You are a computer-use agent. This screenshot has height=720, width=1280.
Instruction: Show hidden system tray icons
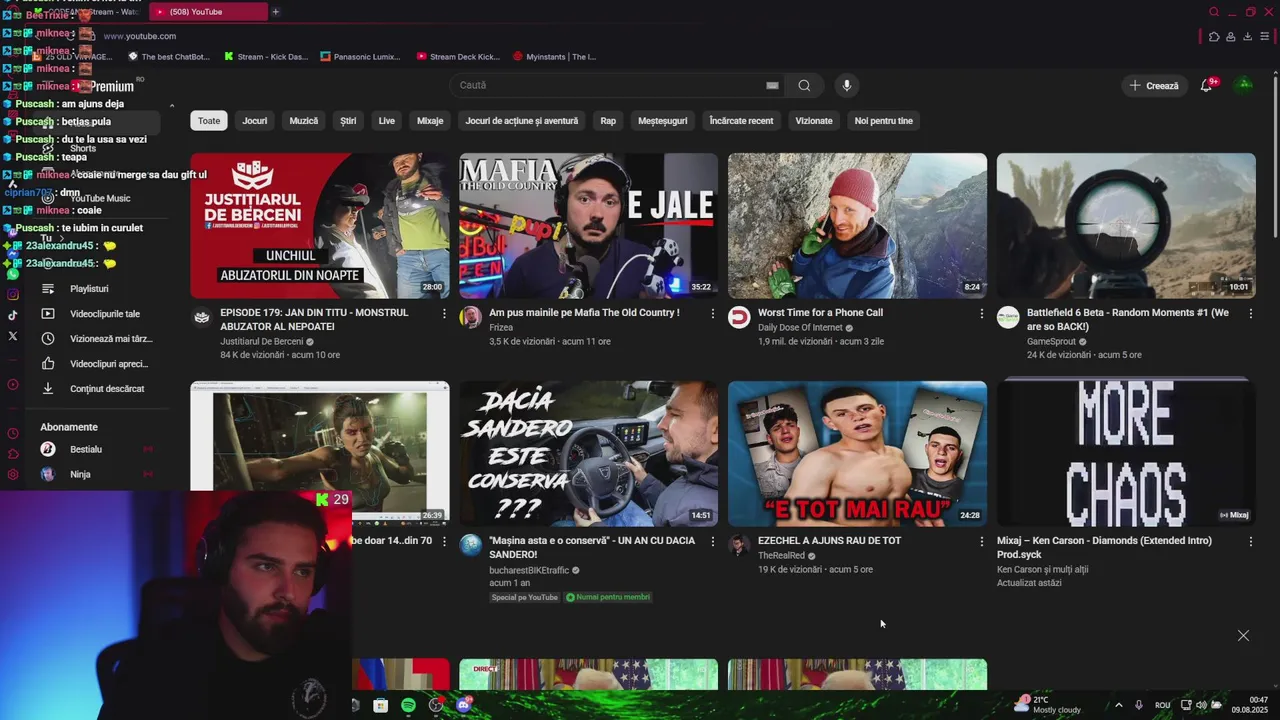coord(1118,705)
